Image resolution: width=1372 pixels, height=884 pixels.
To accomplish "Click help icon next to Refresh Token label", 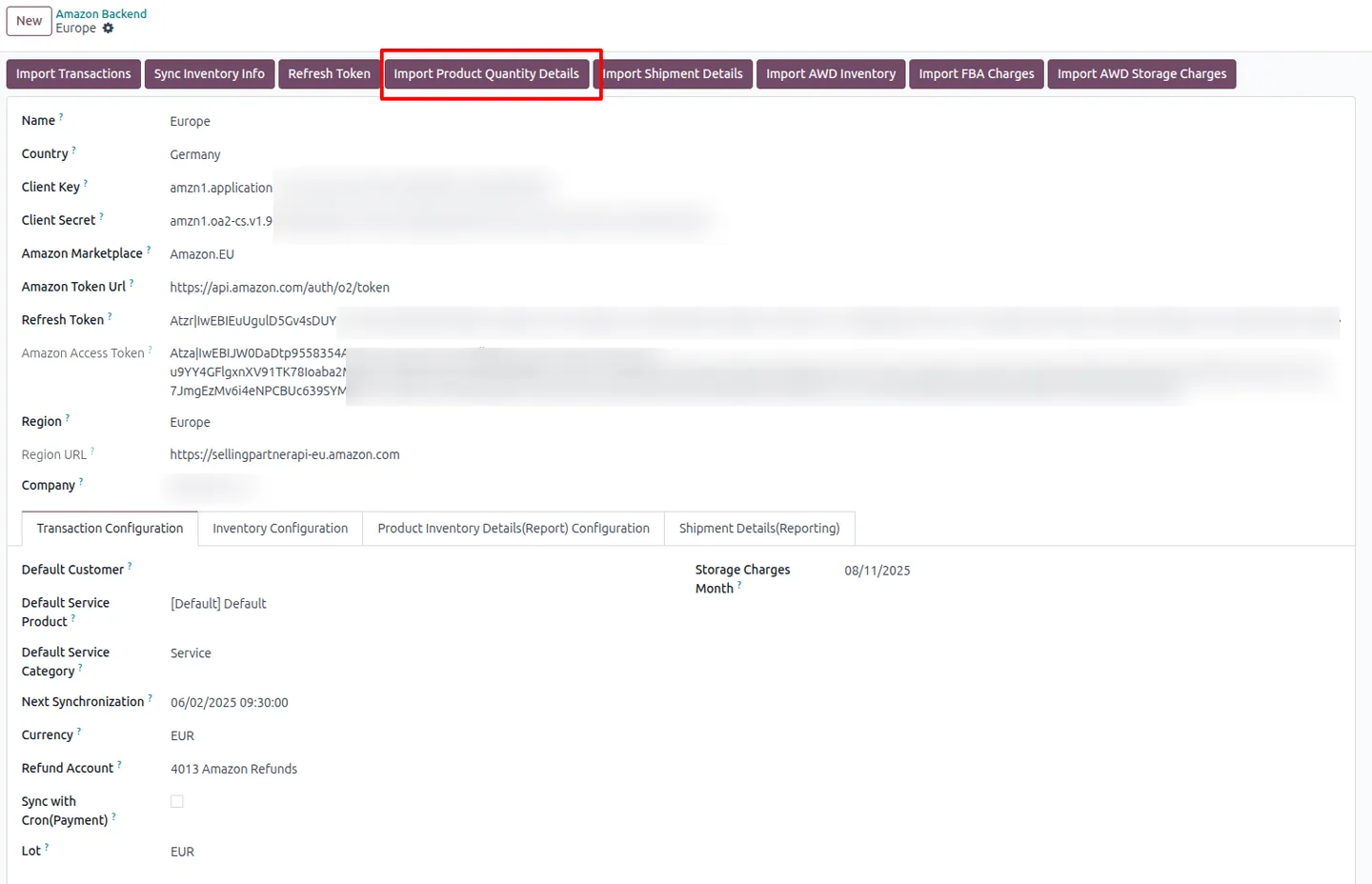I will pyautogui.click(x=110, y=317).
